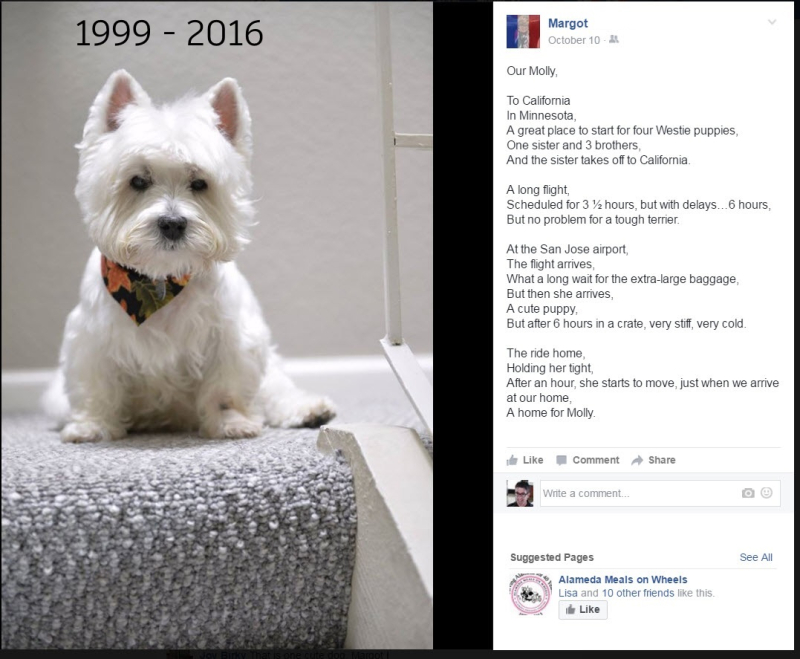Open Alameda Meals on Wheels page title

pos(622,579)
